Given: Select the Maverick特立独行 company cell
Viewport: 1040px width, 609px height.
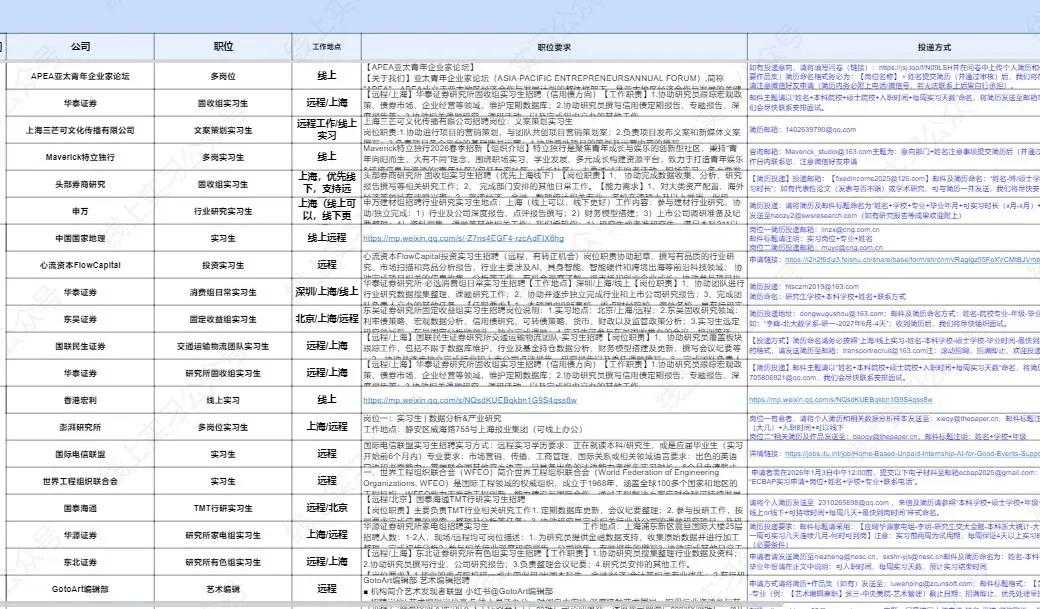Looking at the screenshot, I should click(x=80, y=157).
